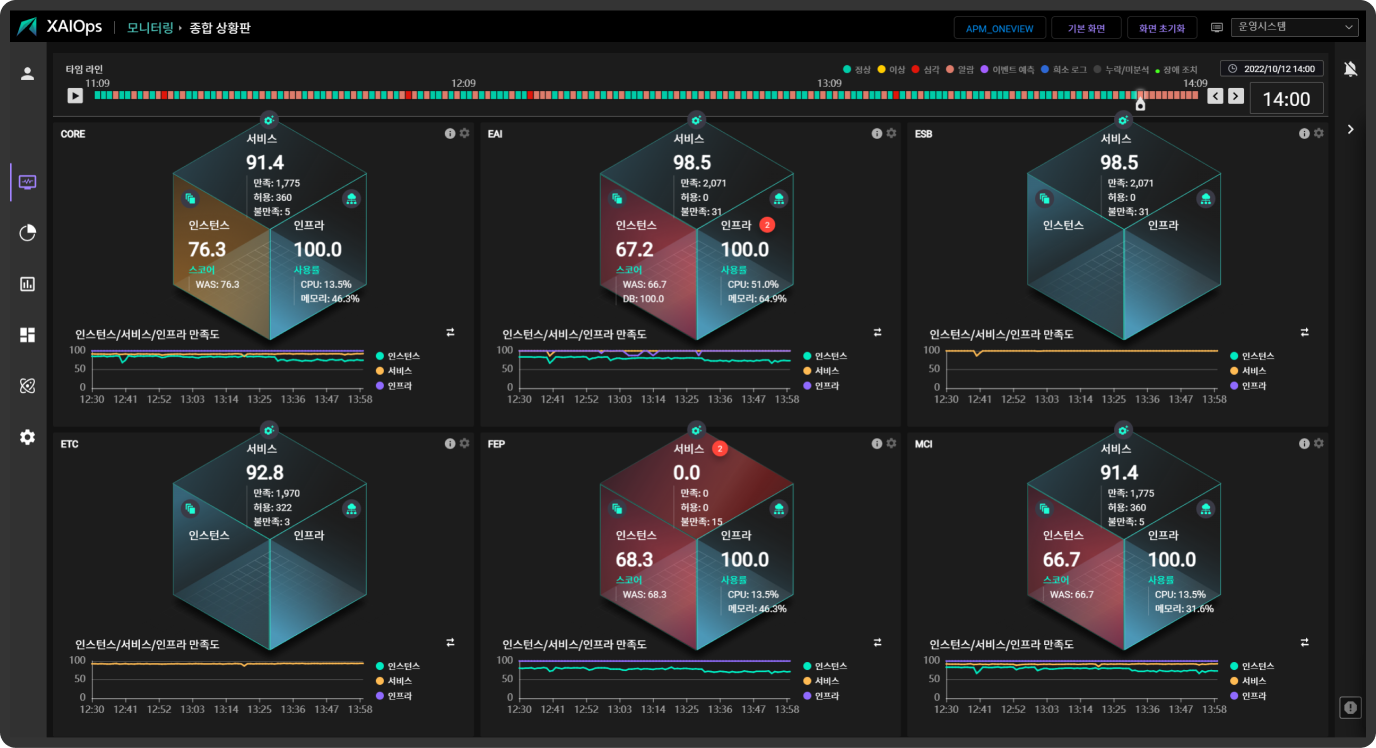The image size is (1376, 748).
Task: Open the settings gear on the CORE panel
Action: coord(464,133)
